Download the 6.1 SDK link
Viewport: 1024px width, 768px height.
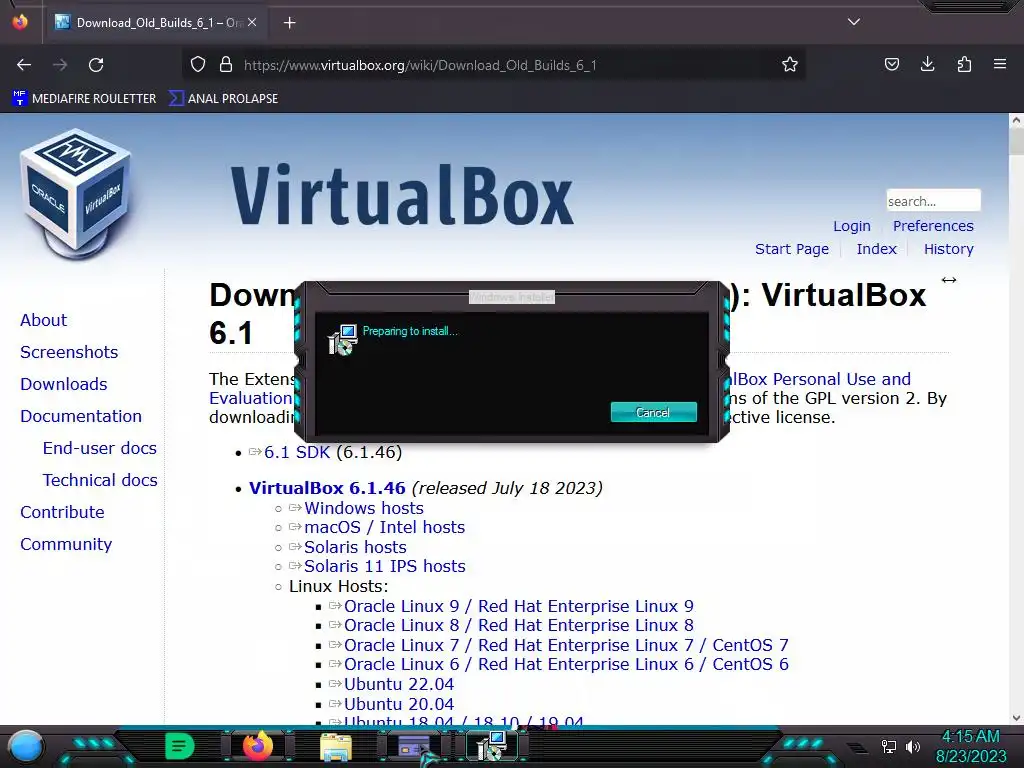click(x=296, y=452)
